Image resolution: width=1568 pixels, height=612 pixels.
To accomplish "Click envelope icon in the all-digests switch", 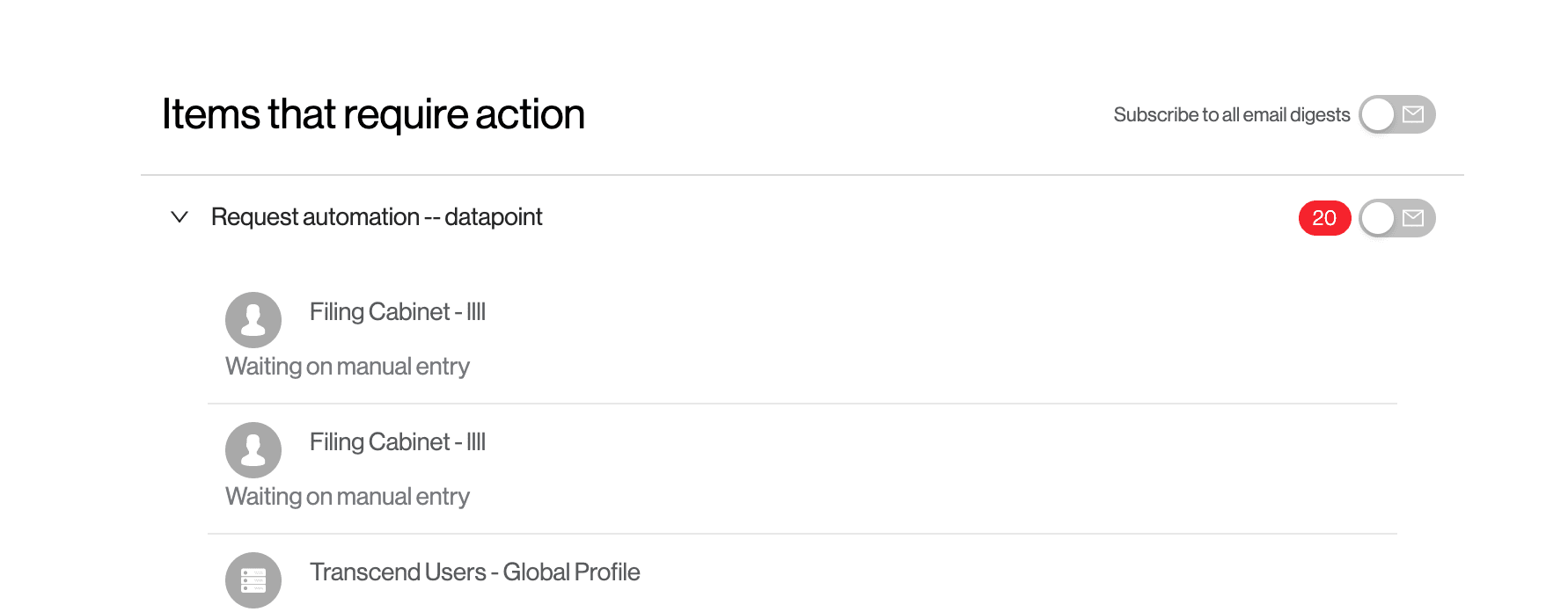I will point(1413,114).
